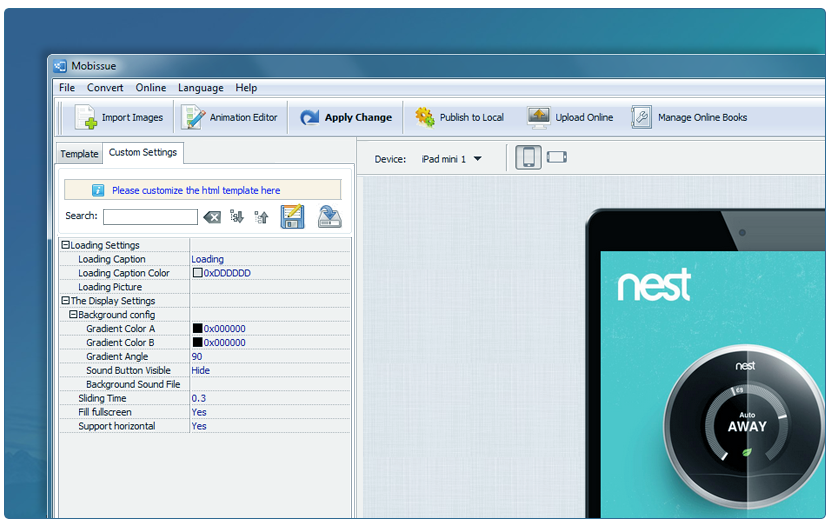Select the Sliding Time label row
Image resolution: width=831 pixels, height=527 pixels.
click(x=102, y=398)
